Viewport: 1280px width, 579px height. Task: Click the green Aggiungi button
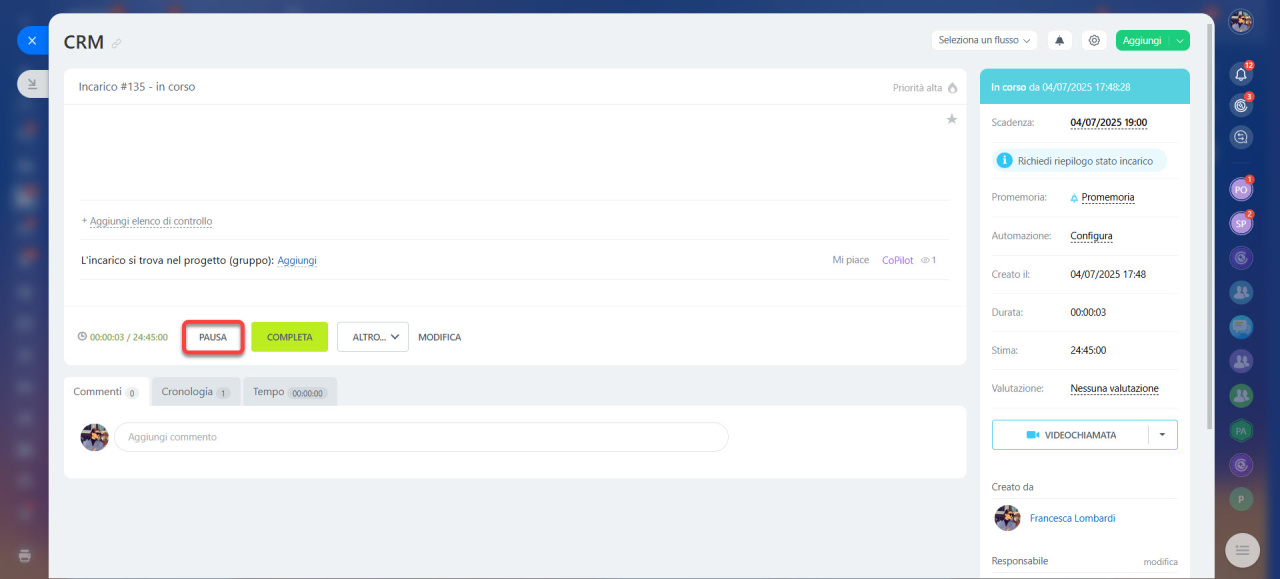coord(1142,40)
